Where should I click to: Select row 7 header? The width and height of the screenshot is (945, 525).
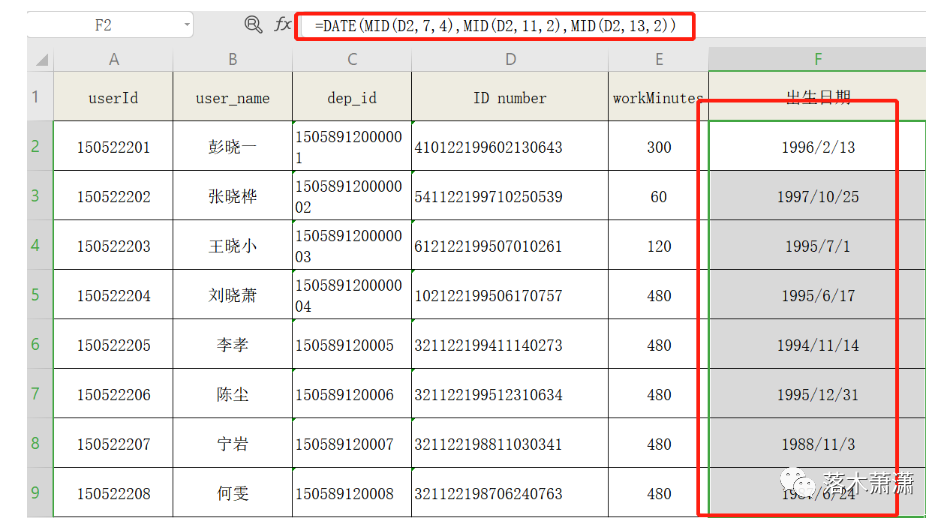coord(40,393)
